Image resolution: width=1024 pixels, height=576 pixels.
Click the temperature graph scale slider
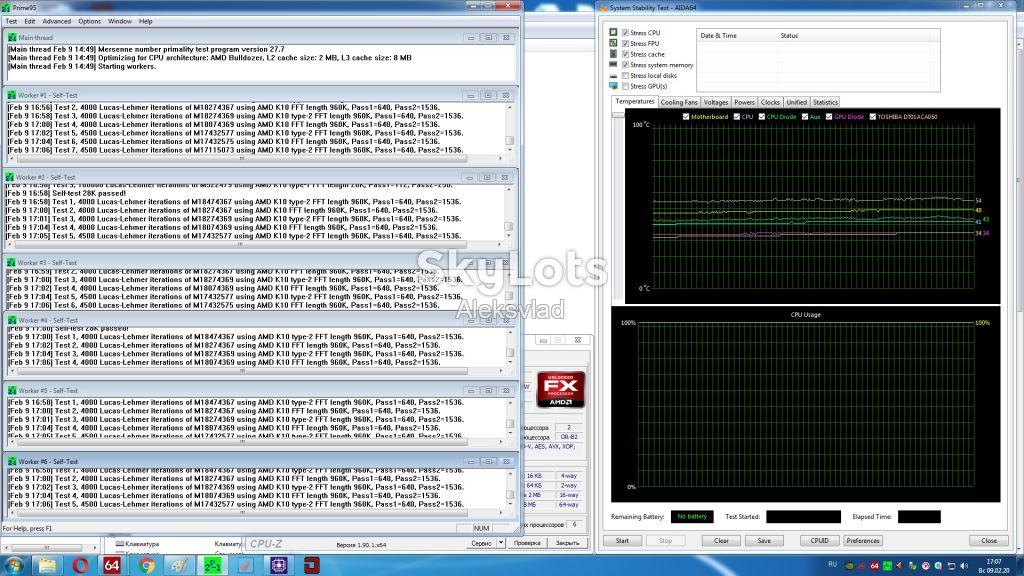[x=618, y=115]
